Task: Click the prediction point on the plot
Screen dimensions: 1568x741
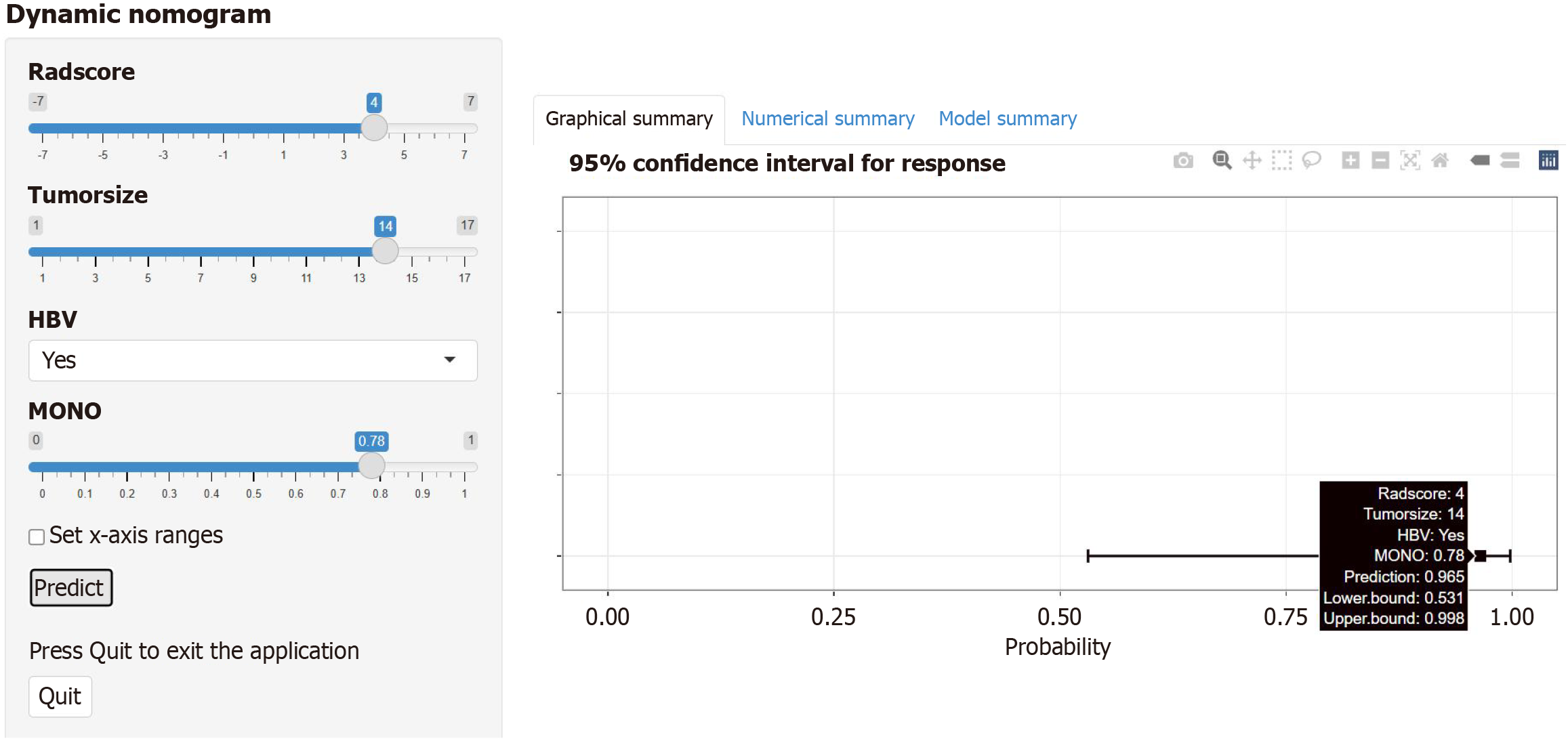Action: [x=1481, y=556]
